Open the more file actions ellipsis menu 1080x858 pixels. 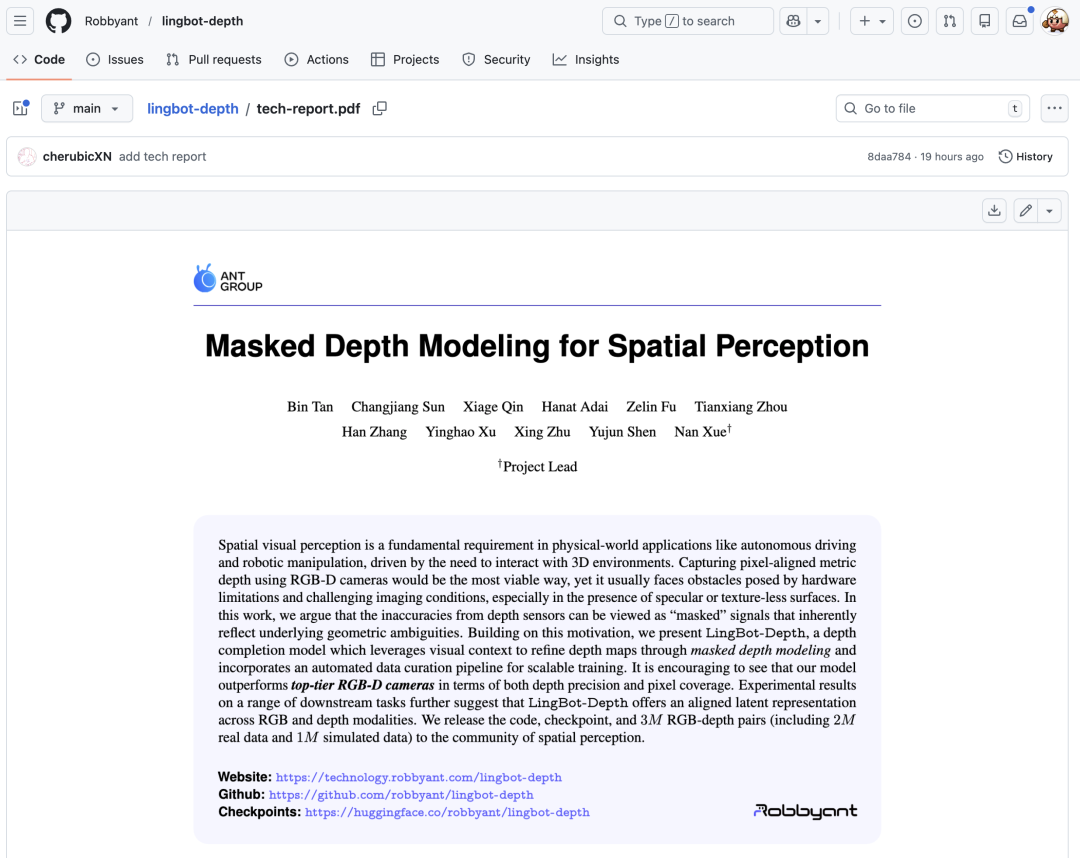(x=1055, y=108)
